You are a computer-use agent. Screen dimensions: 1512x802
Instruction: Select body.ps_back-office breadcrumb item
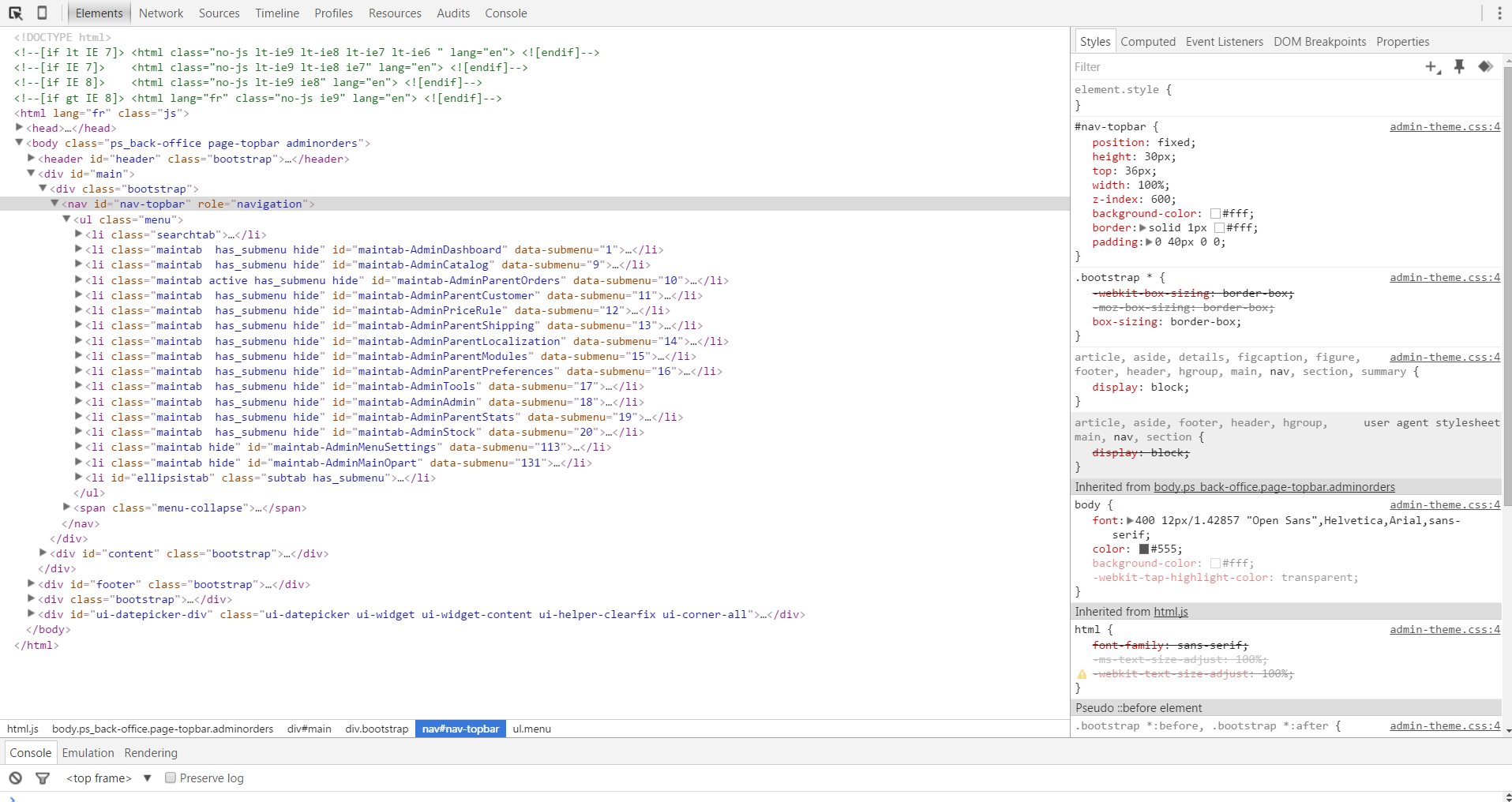pos(163,729)
